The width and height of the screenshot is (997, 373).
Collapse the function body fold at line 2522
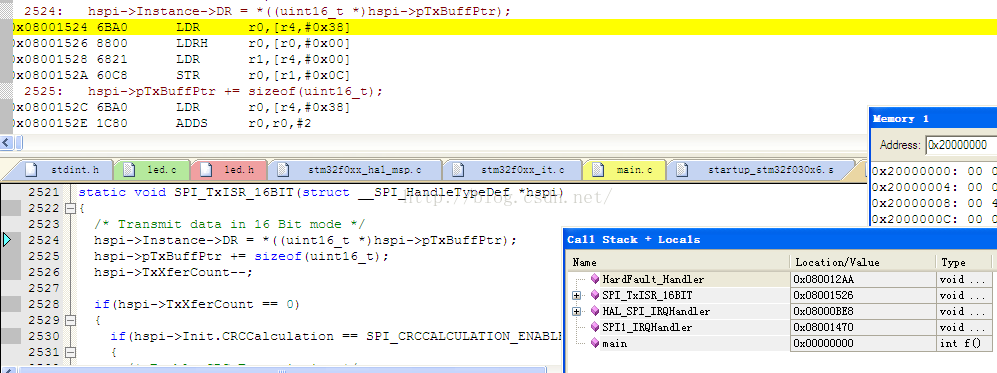point(70,208)
